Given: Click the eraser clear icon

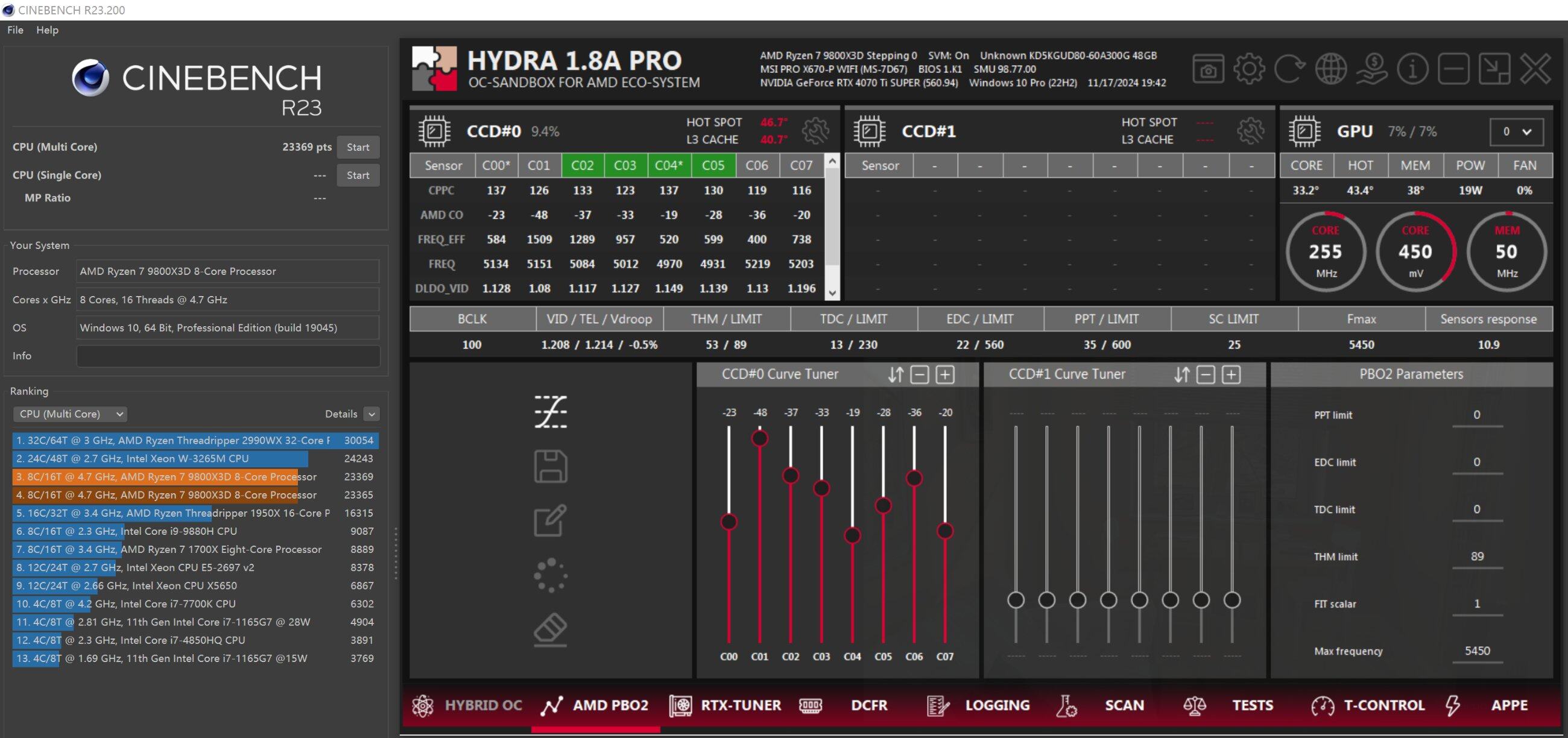Looking at the screenshot, I should point(550,629).
